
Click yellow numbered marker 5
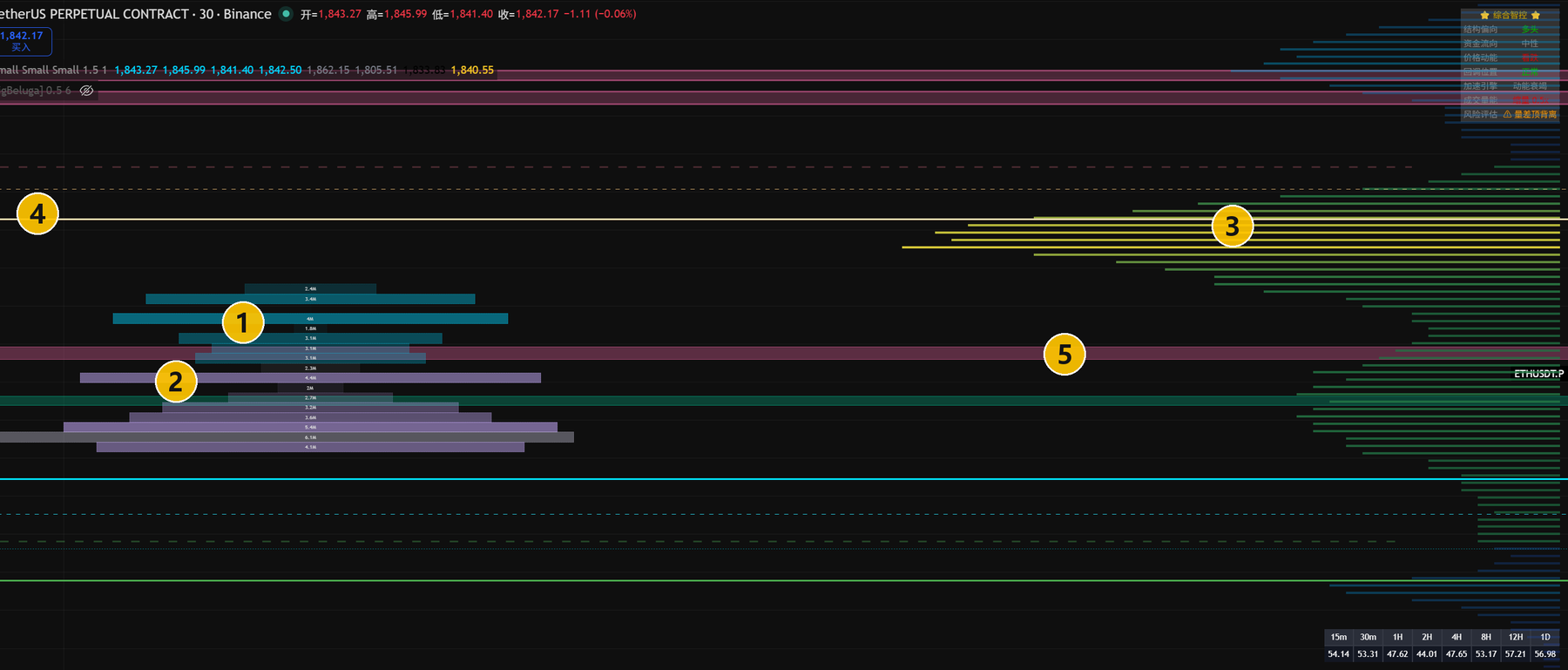(1064, 354)
